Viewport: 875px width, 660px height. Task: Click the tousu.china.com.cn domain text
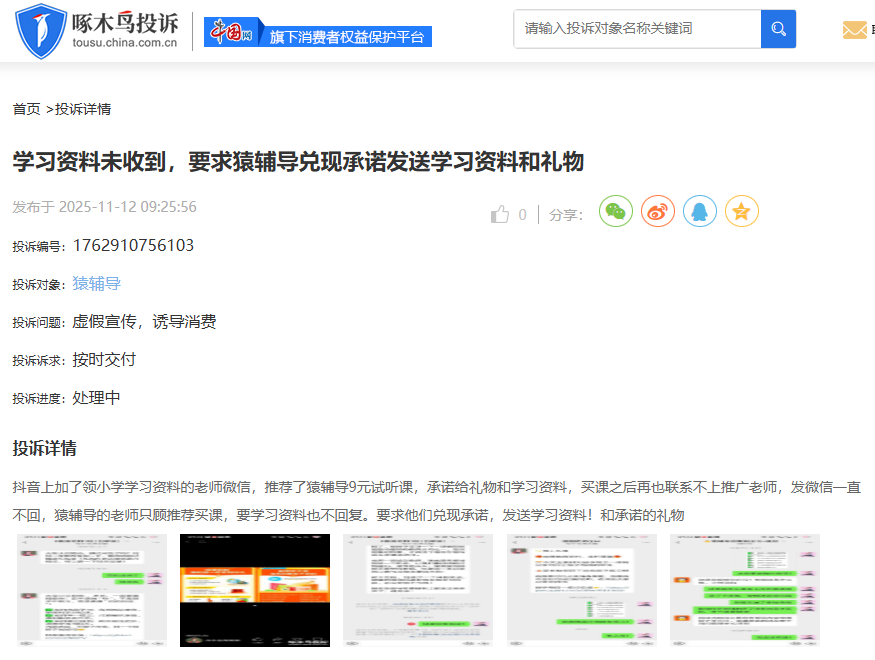pos(125,43)
